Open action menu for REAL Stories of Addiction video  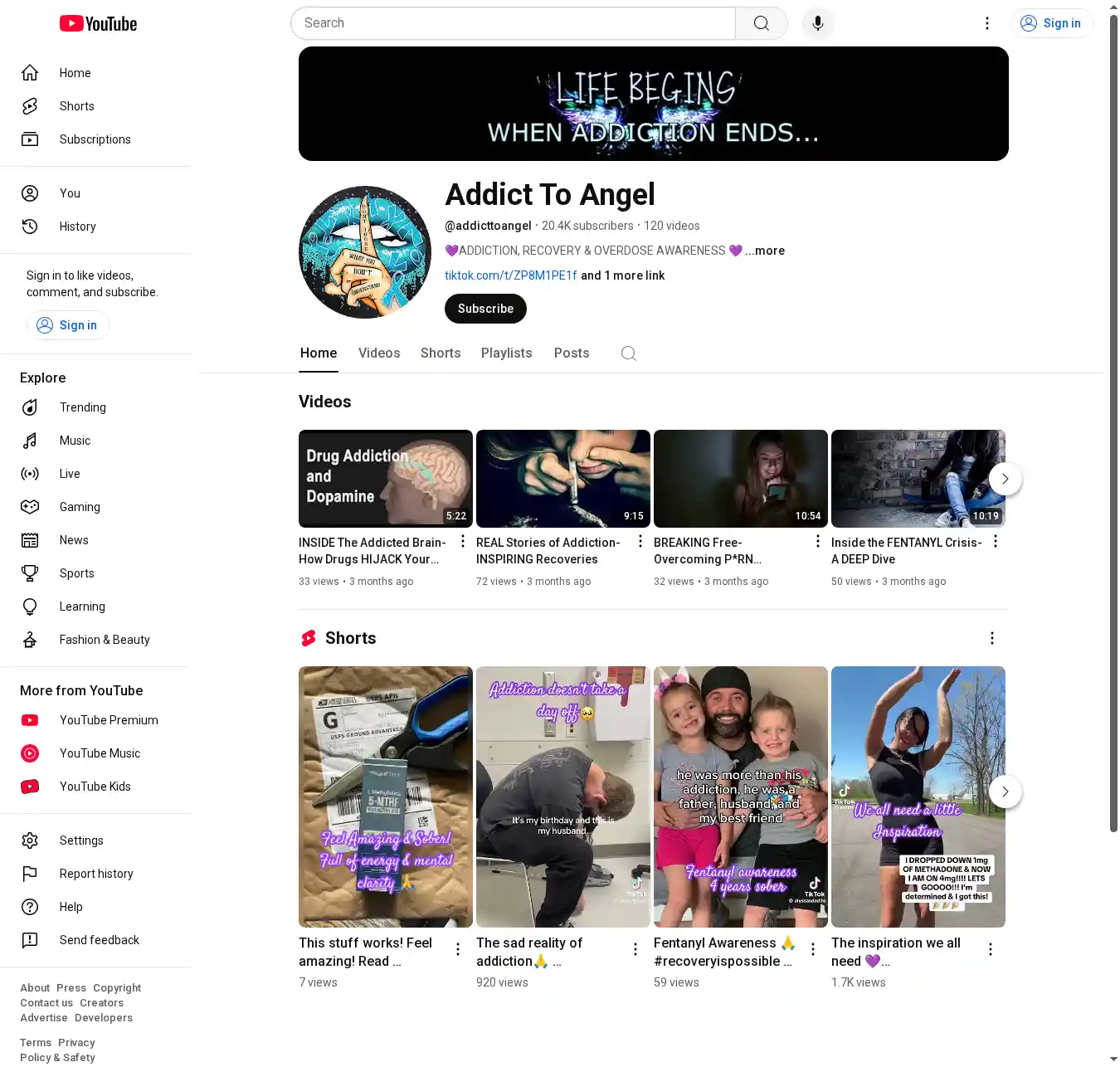pos(640,542)
